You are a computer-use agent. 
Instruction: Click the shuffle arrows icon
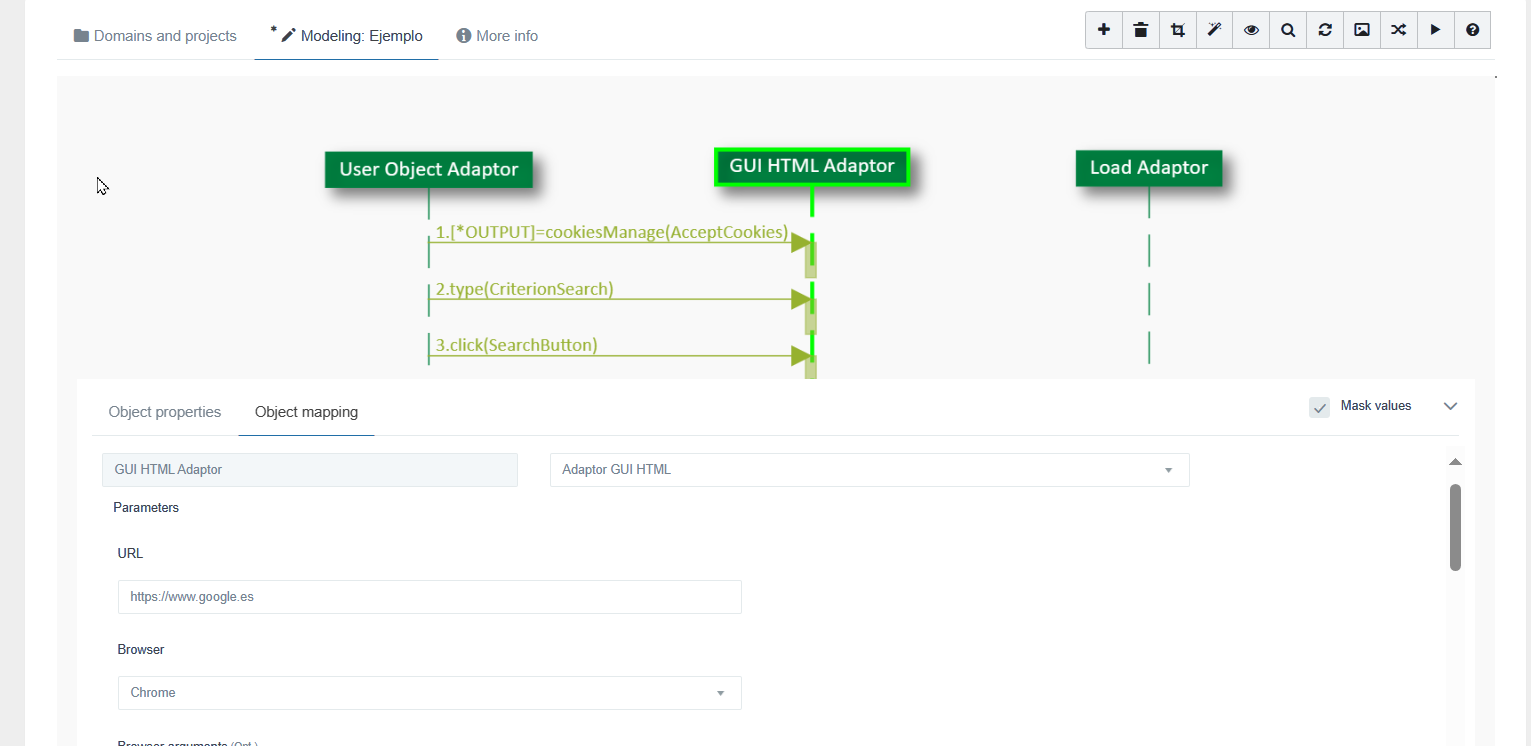point(1398,30)
